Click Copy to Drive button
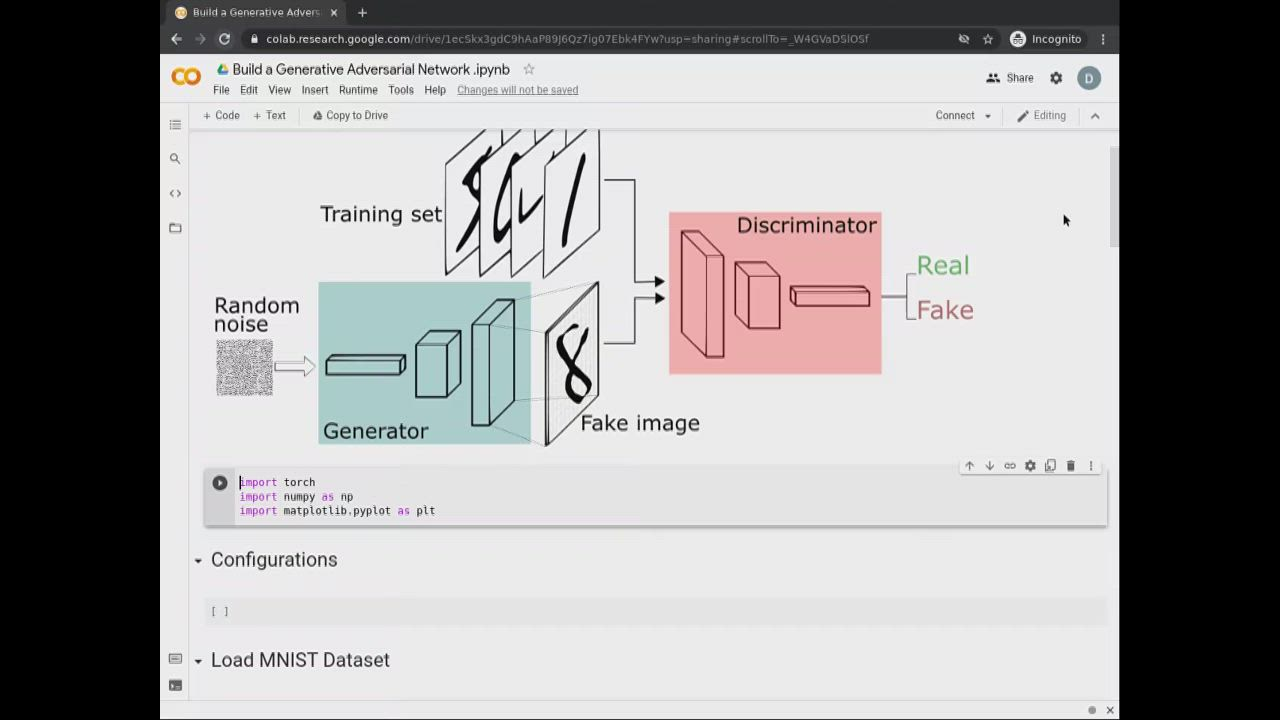Viewport: 1280px width, 720px height. click(x=350, y=116)
